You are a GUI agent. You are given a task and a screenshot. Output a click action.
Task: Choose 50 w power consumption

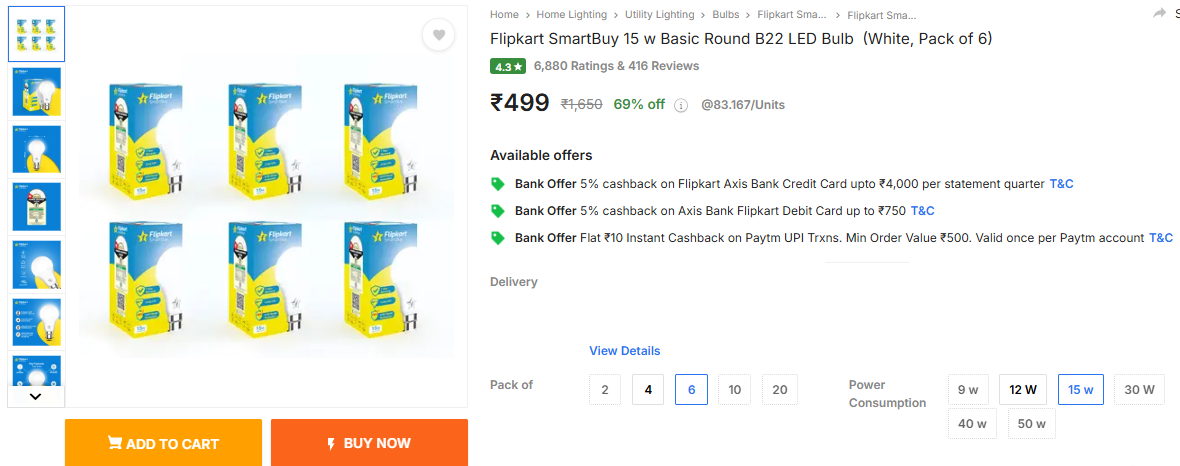[x=1031, y=423]
